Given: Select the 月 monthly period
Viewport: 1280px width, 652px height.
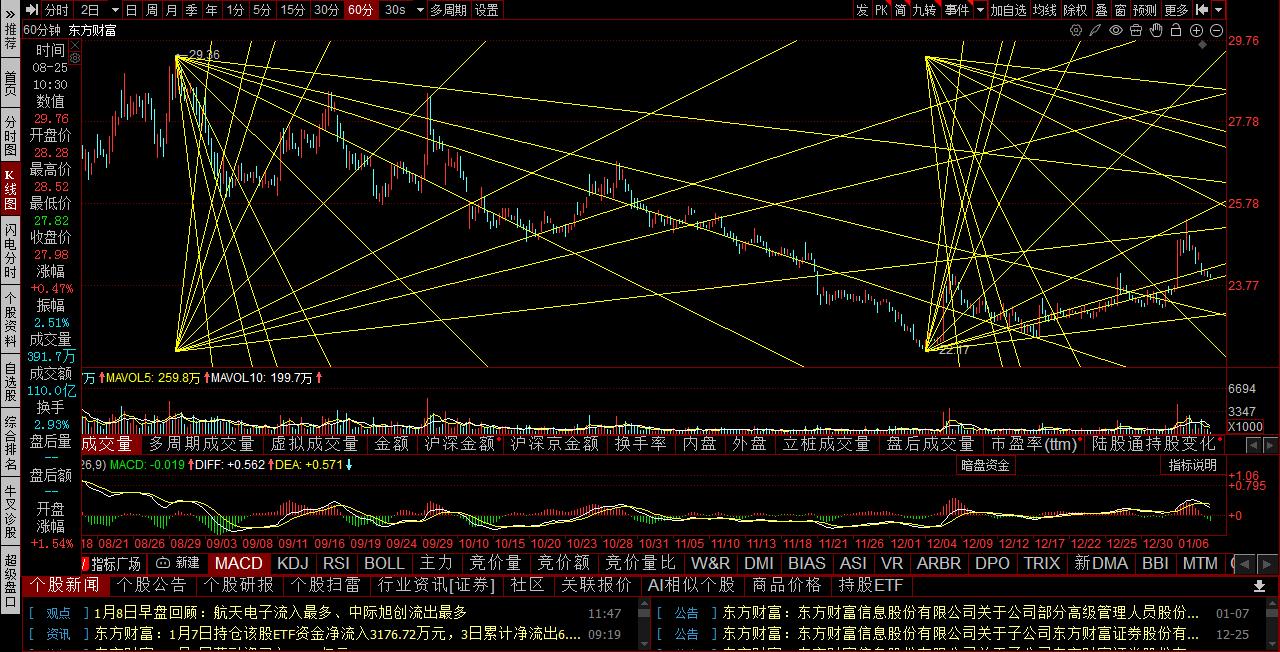Looking at the screenshot, I should tap(172, 10).
